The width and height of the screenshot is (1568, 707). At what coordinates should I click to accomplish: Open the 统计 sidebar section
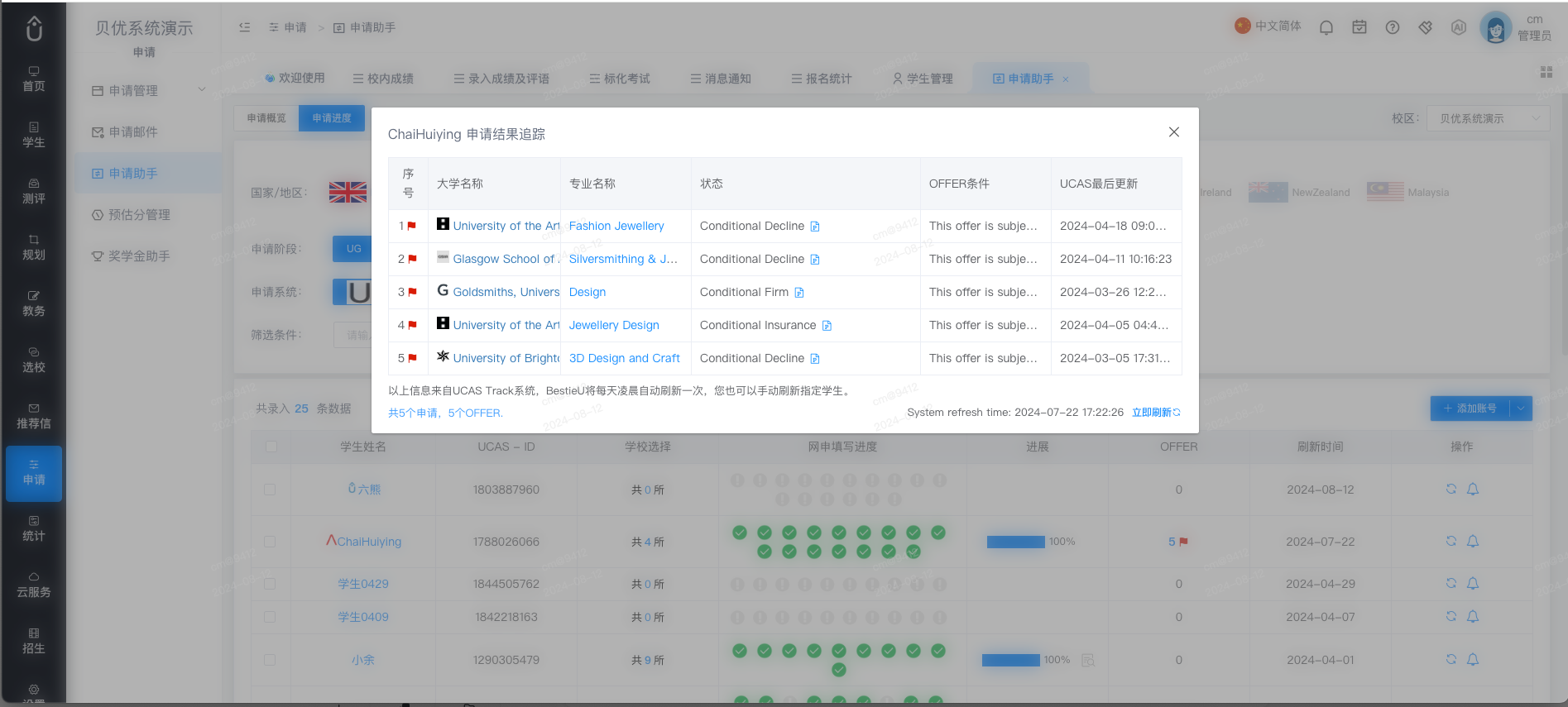[x=34, y=529]
